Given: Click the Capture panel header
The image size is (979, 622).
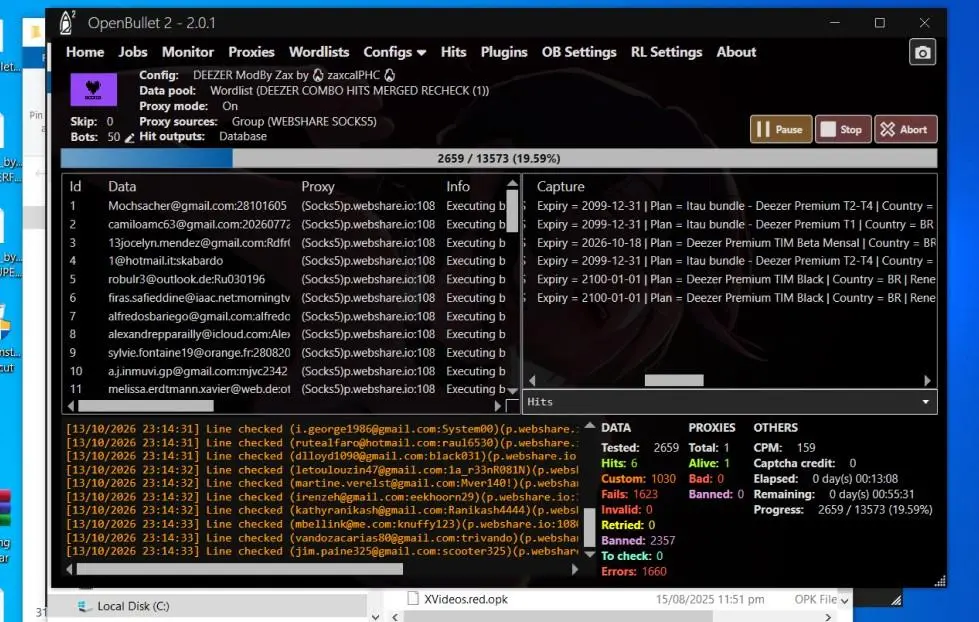Looking at the screenshot, I should (x=561, y=187).
